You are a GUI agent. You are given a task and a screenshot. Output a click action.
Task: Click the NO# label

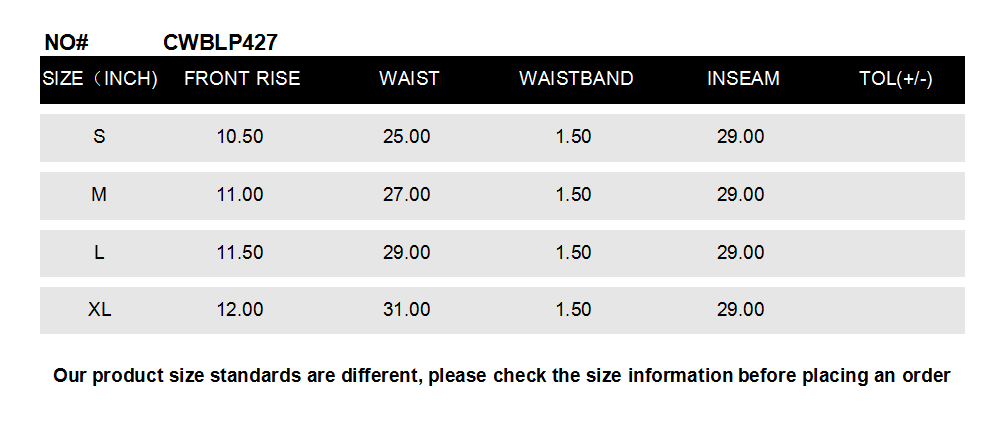tap(67, 43)
